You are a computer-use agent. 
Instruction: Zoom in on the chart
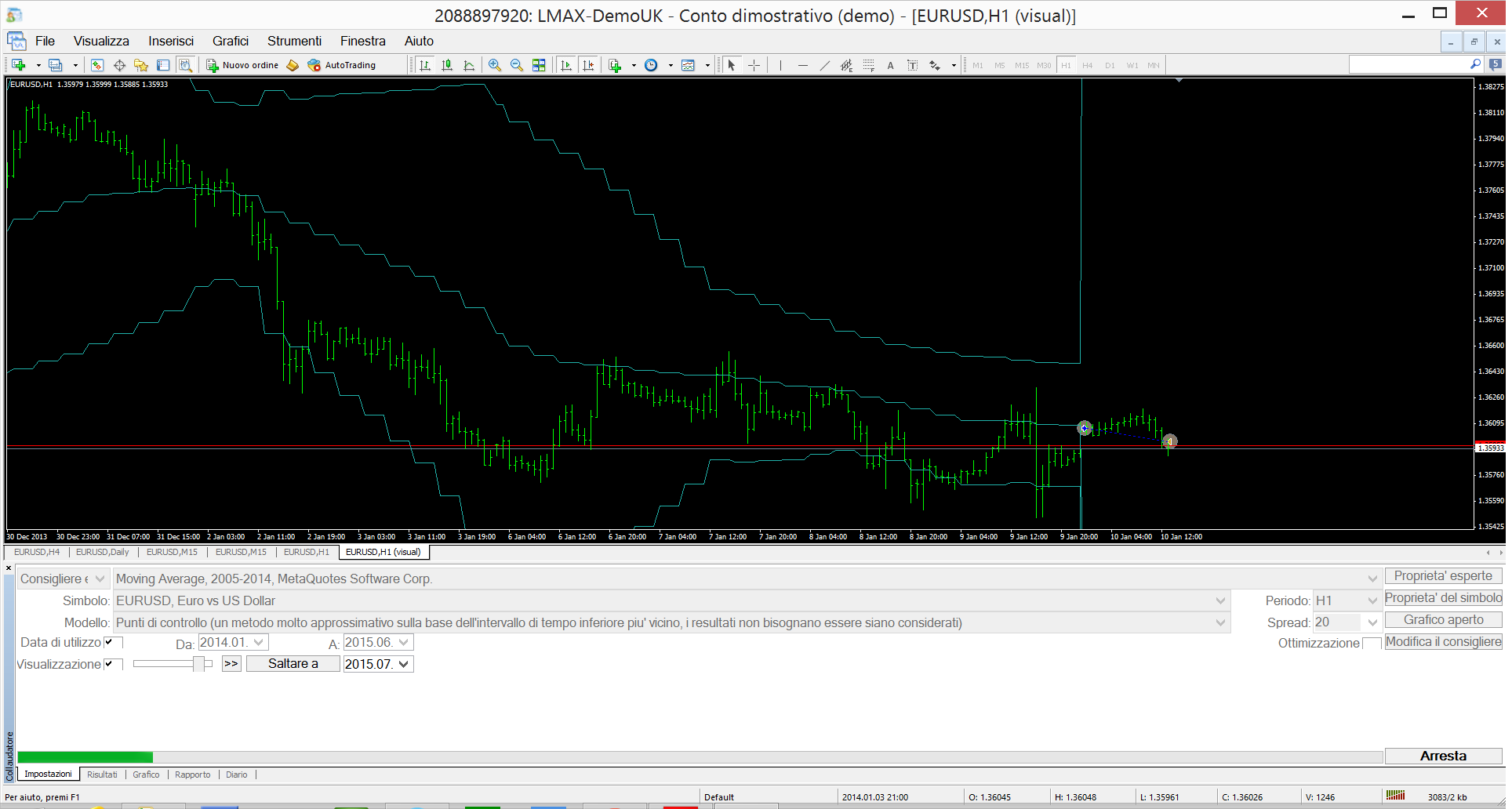(495, 65)
